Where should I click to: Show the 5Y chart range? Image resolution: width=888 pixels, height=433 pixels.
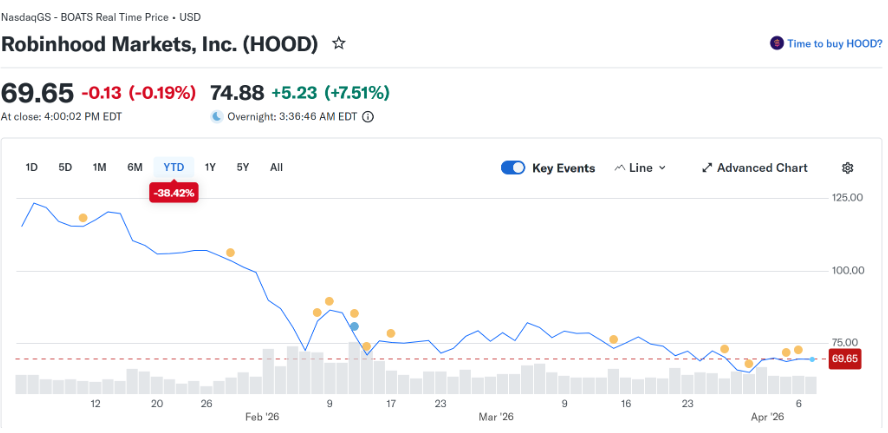243,167
